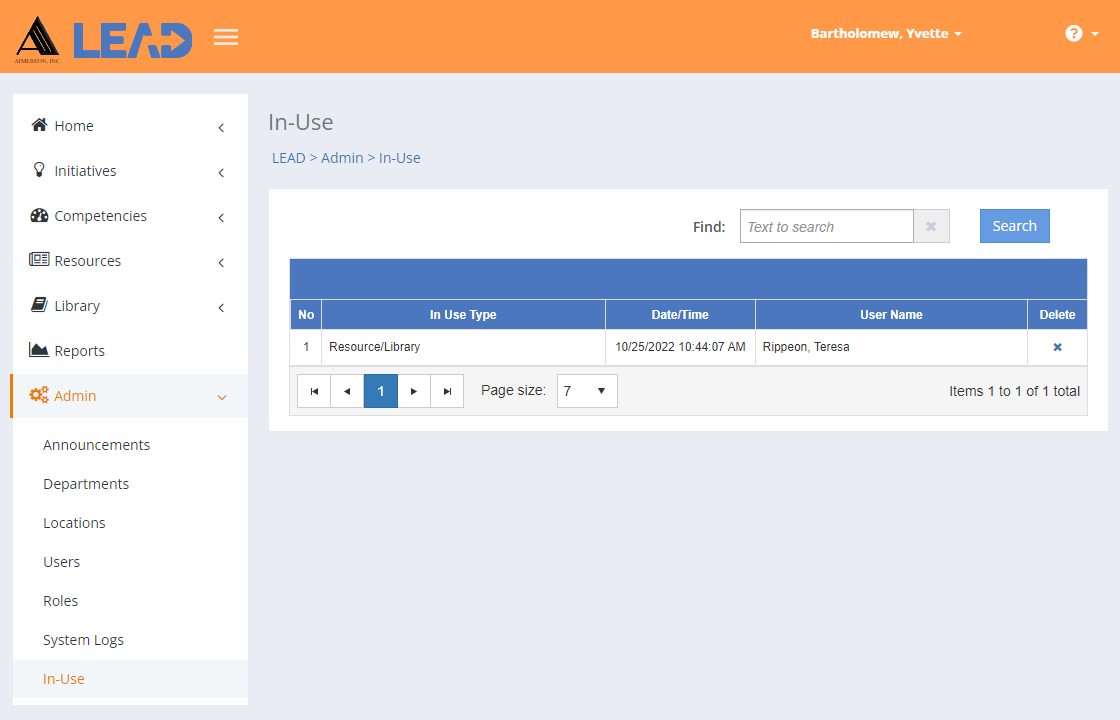Viewport: 1120px width, 720px height.
Task: Open System Logs under Admin
Action: [x=83, y=640]
